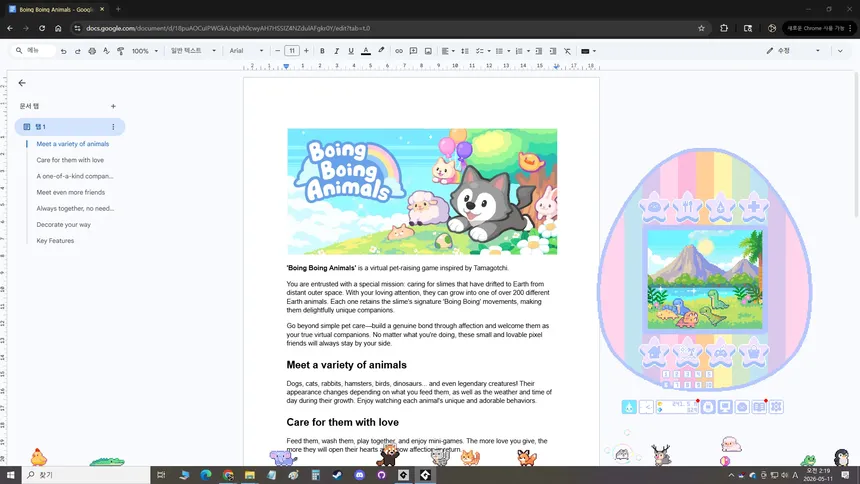Go to 'Always together, no need...' outline entry

pos(75,209)
